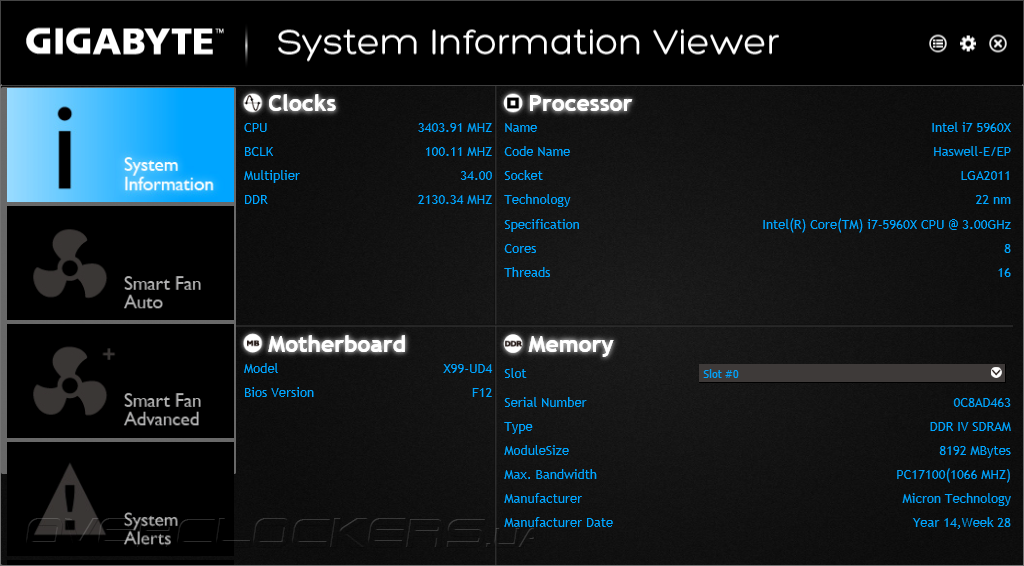Click the Manufacturer Date label
The width and height of the screenshot is (1024, 566).
[x=558, y=523]
